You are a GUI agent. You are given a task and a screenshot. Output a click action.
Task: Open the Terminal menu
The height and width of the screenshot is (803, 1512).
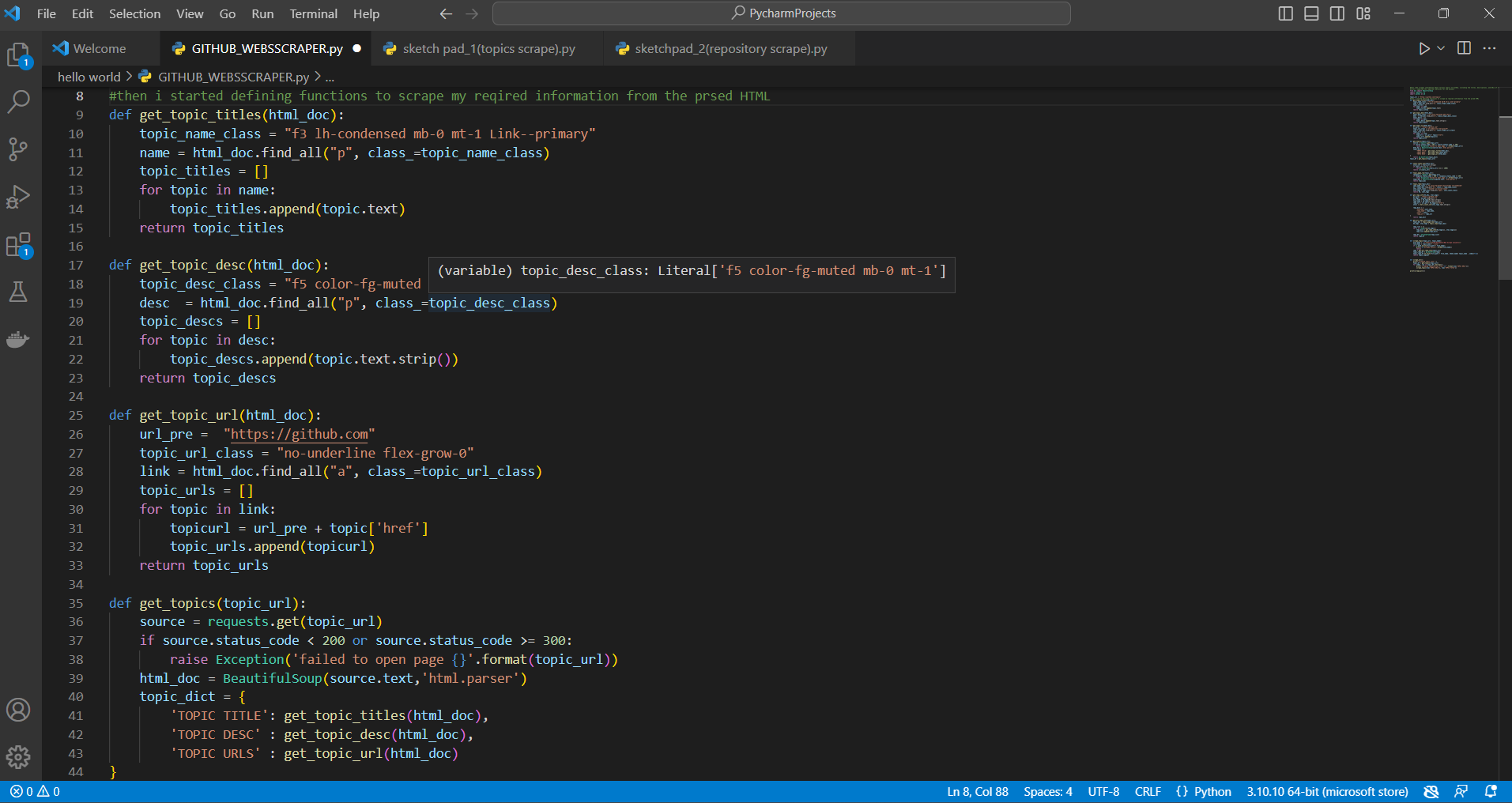pyautogui.click(x=313, y=13)
